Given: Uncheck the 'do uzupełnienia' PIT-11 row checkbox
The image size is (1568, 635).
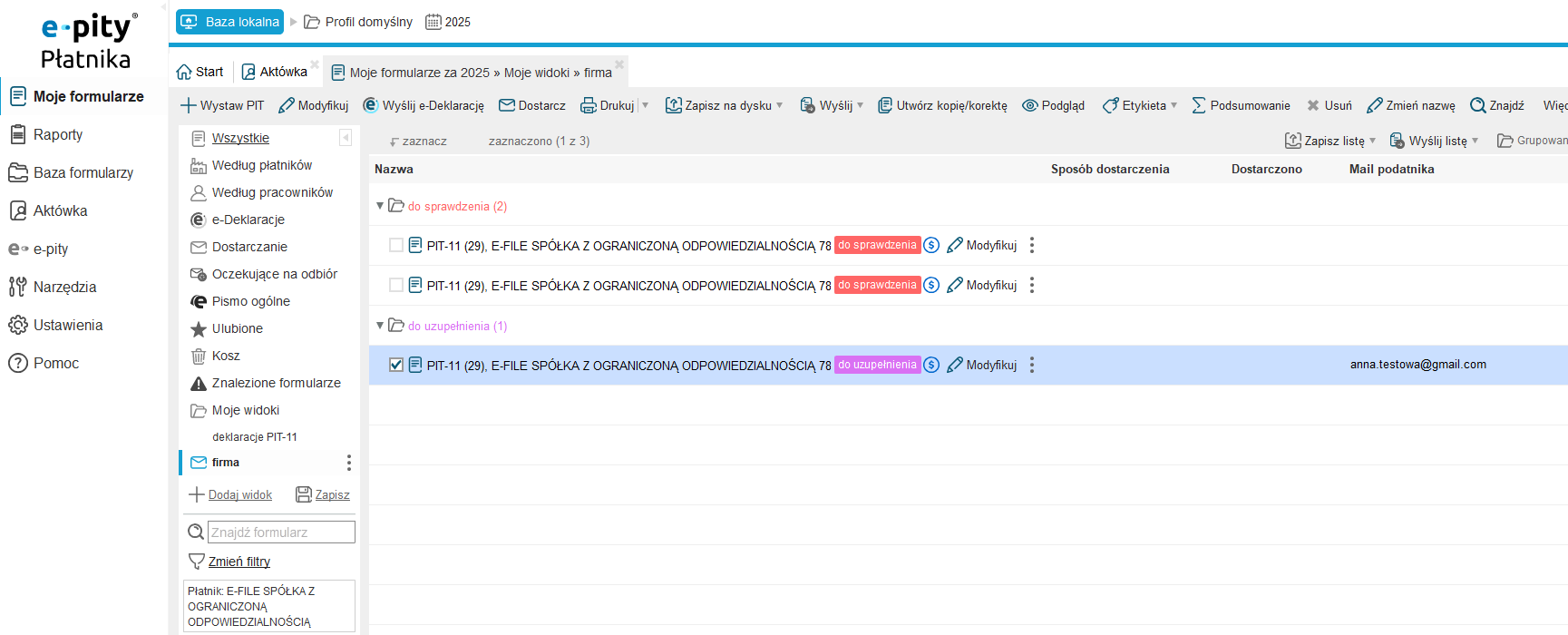Looking at the screenshot, I should tap(396, 365).
